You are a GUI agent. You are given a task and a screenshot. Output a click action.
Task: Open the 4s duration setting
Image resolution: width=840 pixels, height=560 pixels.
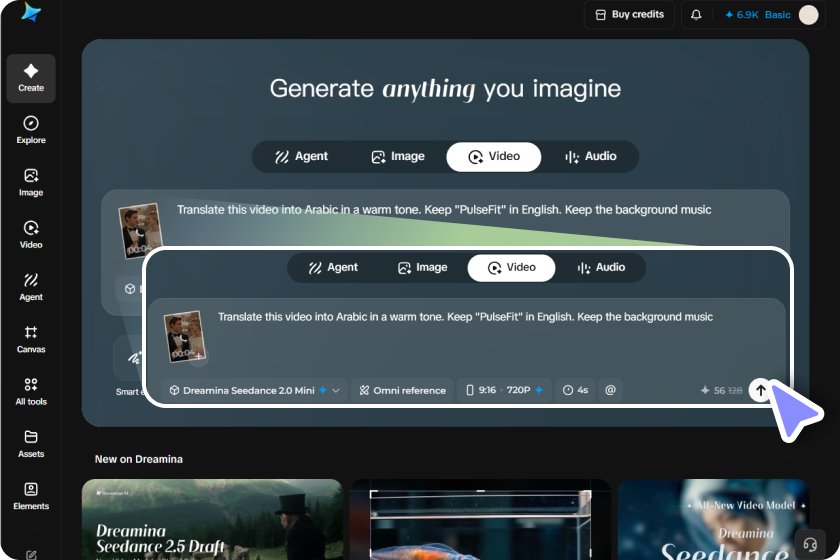(x=575, y=390)
